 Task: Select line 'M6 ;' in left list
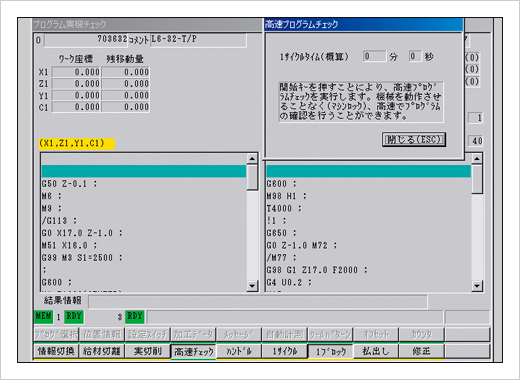click(144, 196)
